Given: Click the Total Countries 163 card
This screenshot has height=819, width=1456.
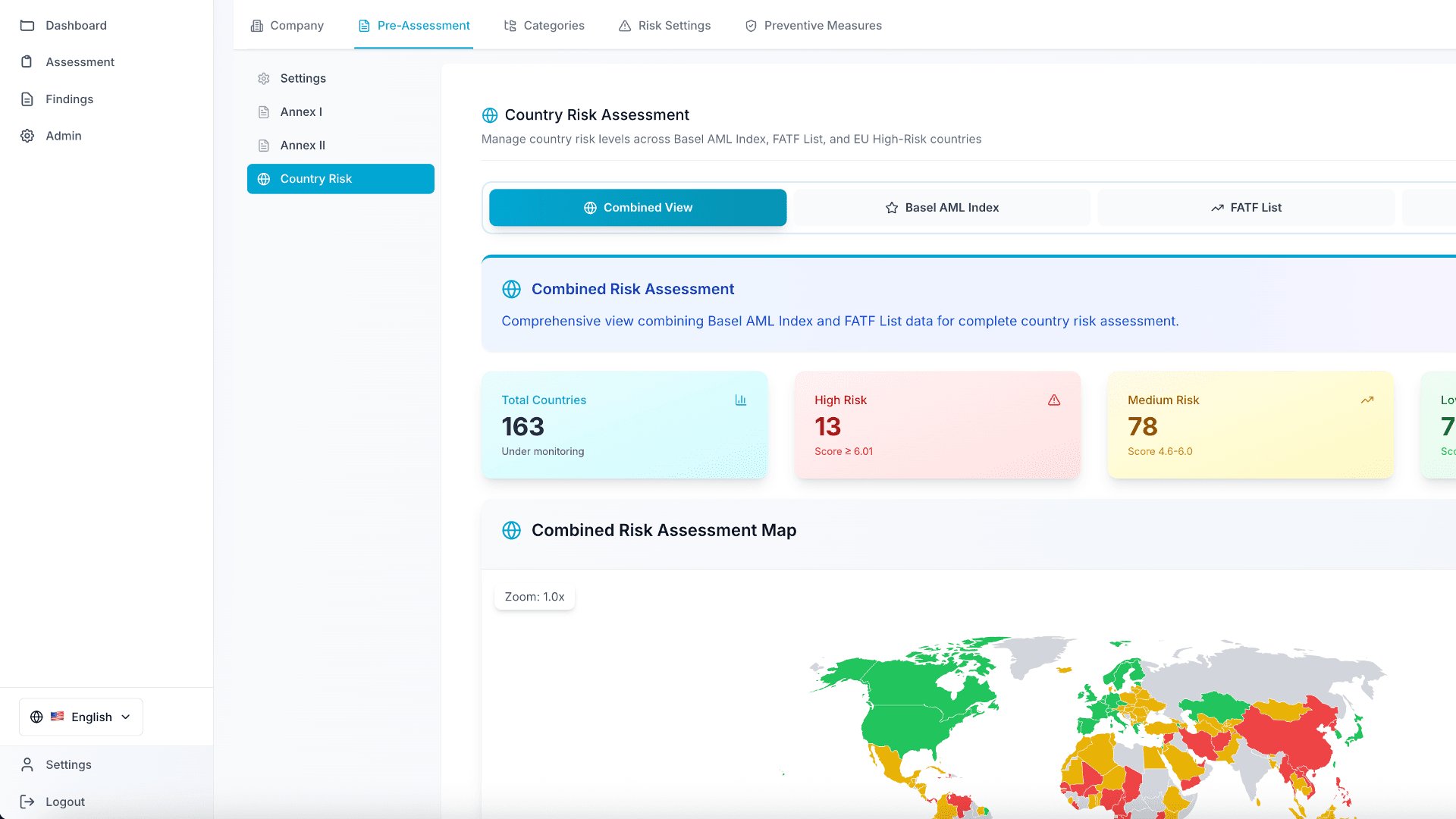Looking at the screenshot, I should 625,425.
